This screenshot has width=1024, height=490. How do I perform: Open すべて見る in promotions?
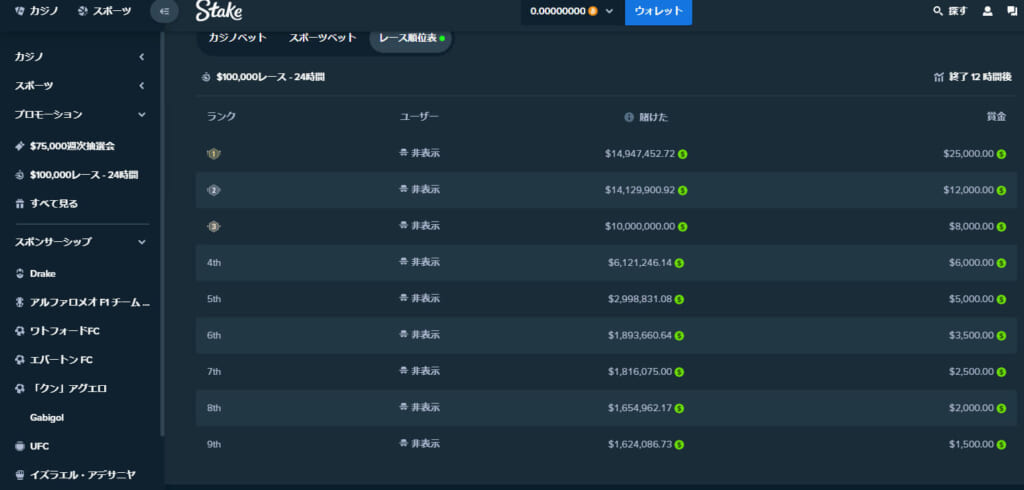[x=47, y=204]
